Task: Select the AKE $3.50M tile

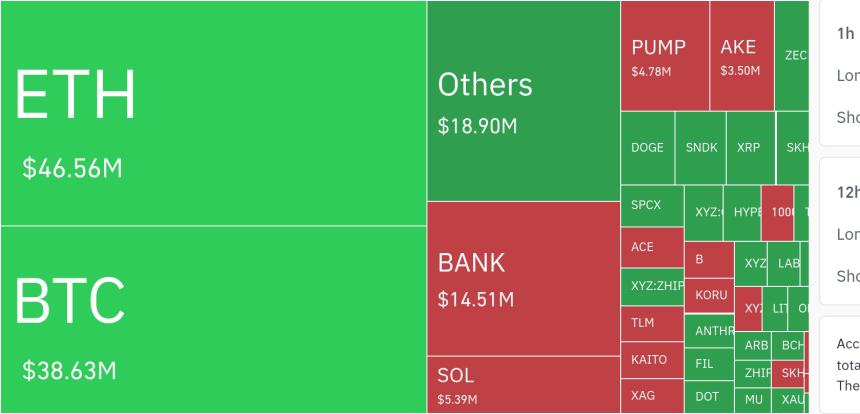Action: [x=742, y=56]
